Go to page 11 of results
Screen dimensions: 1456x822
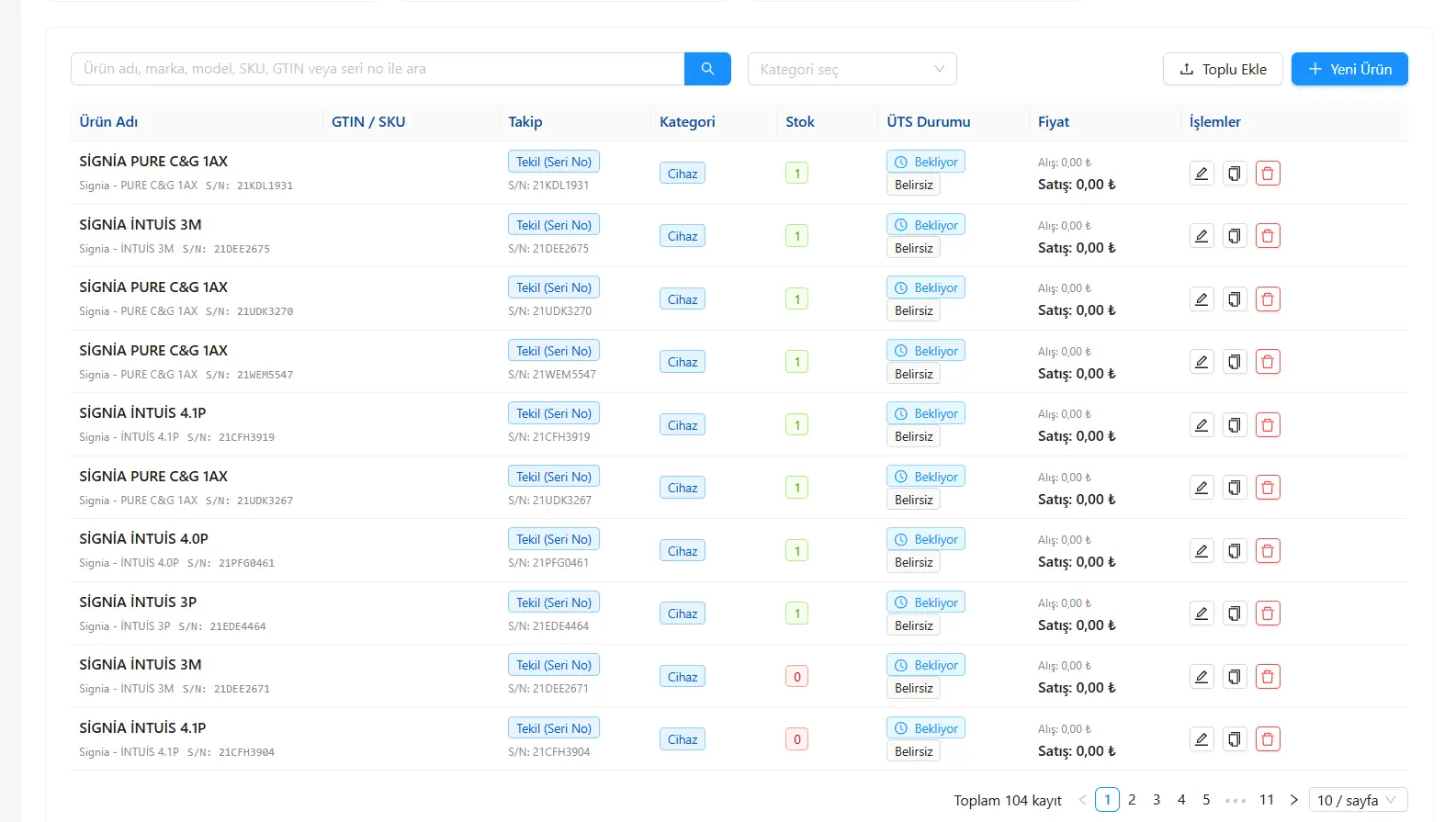point(1267,800)
